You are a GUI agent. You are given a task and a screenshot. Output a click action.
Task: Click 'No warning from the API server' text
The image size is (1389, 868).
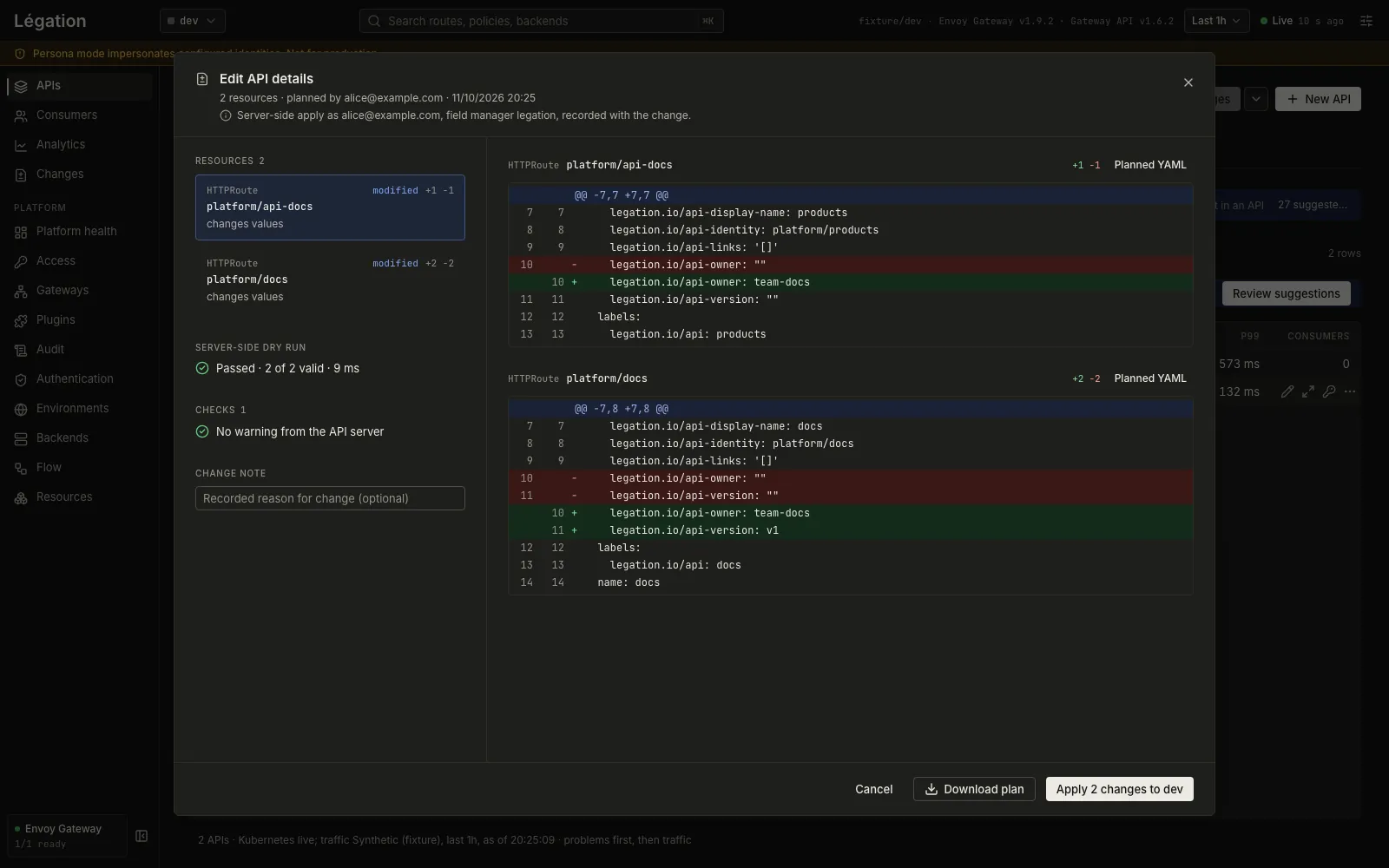pos(300,431)
